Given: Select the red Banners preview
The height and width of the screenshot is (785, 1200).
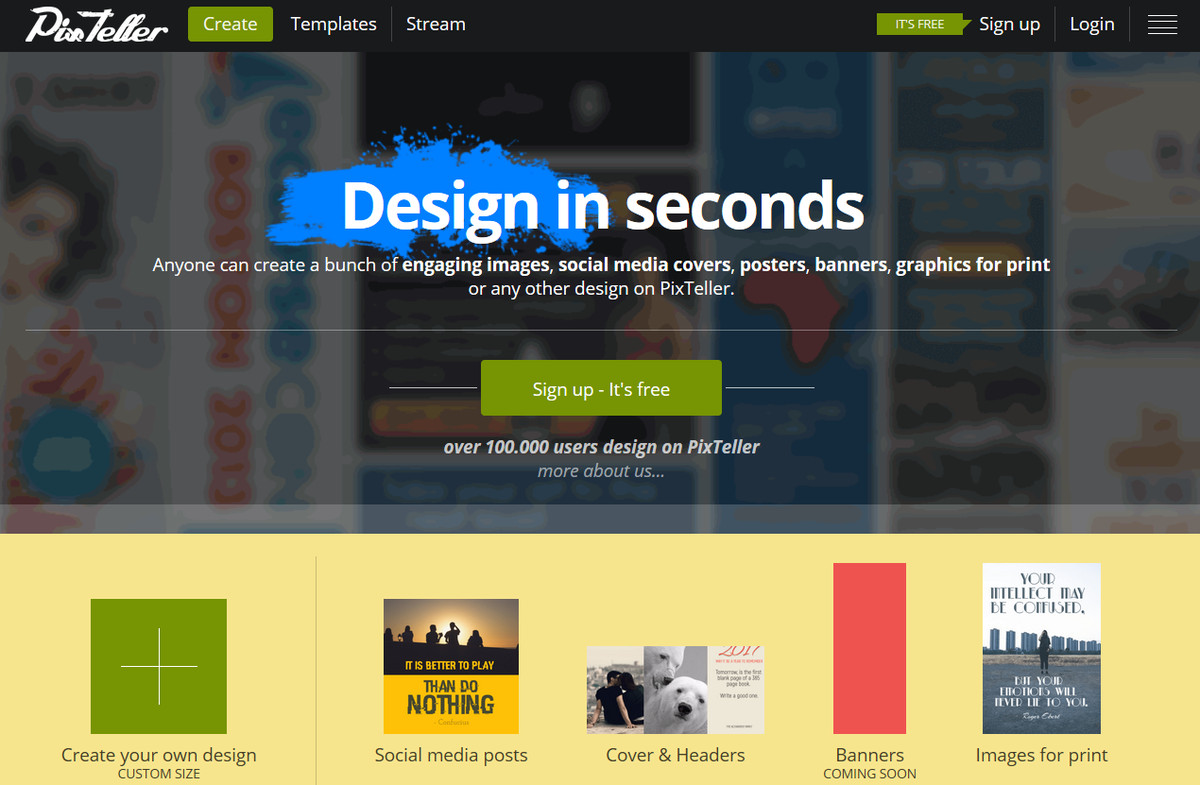Looking at the screenshot, I should (x=870, y=648).
